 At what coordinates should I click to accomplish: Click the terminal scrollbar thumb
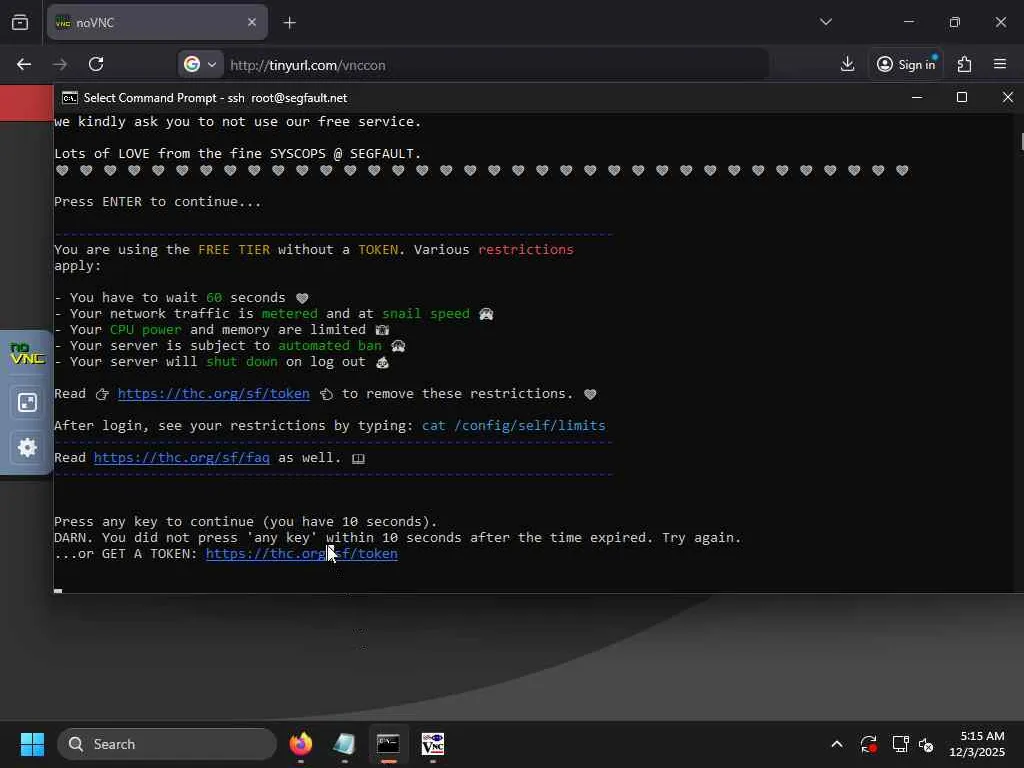point(1021,140)
